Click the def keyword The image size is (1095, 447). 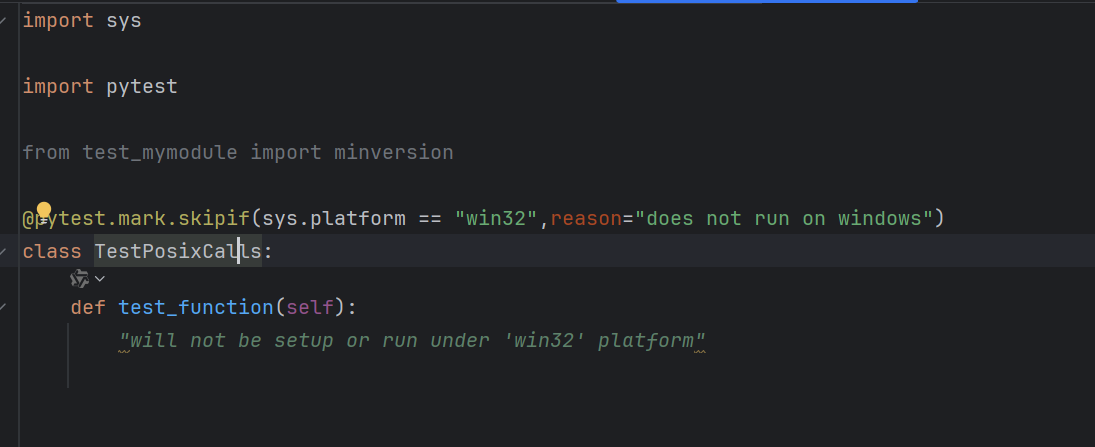[88, 307]
